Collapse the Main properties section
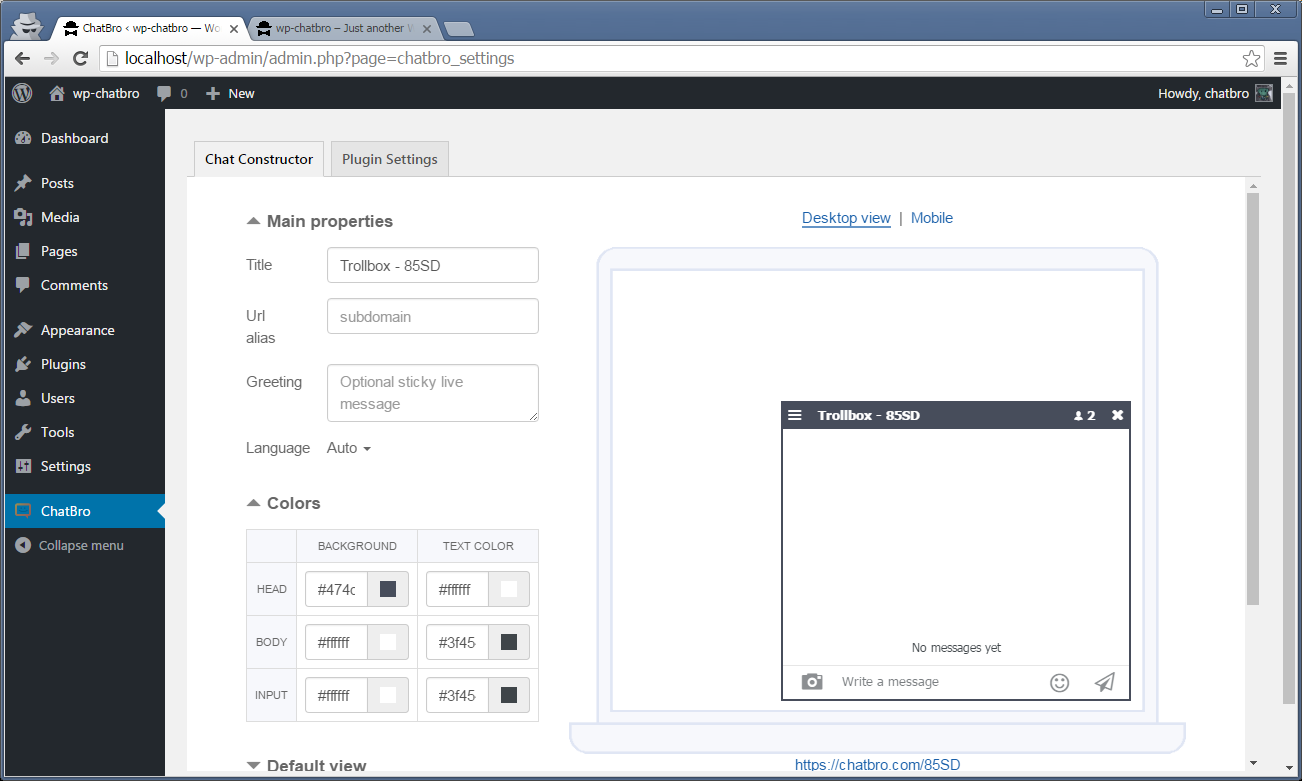The image size is (1302, 781). 320,221
